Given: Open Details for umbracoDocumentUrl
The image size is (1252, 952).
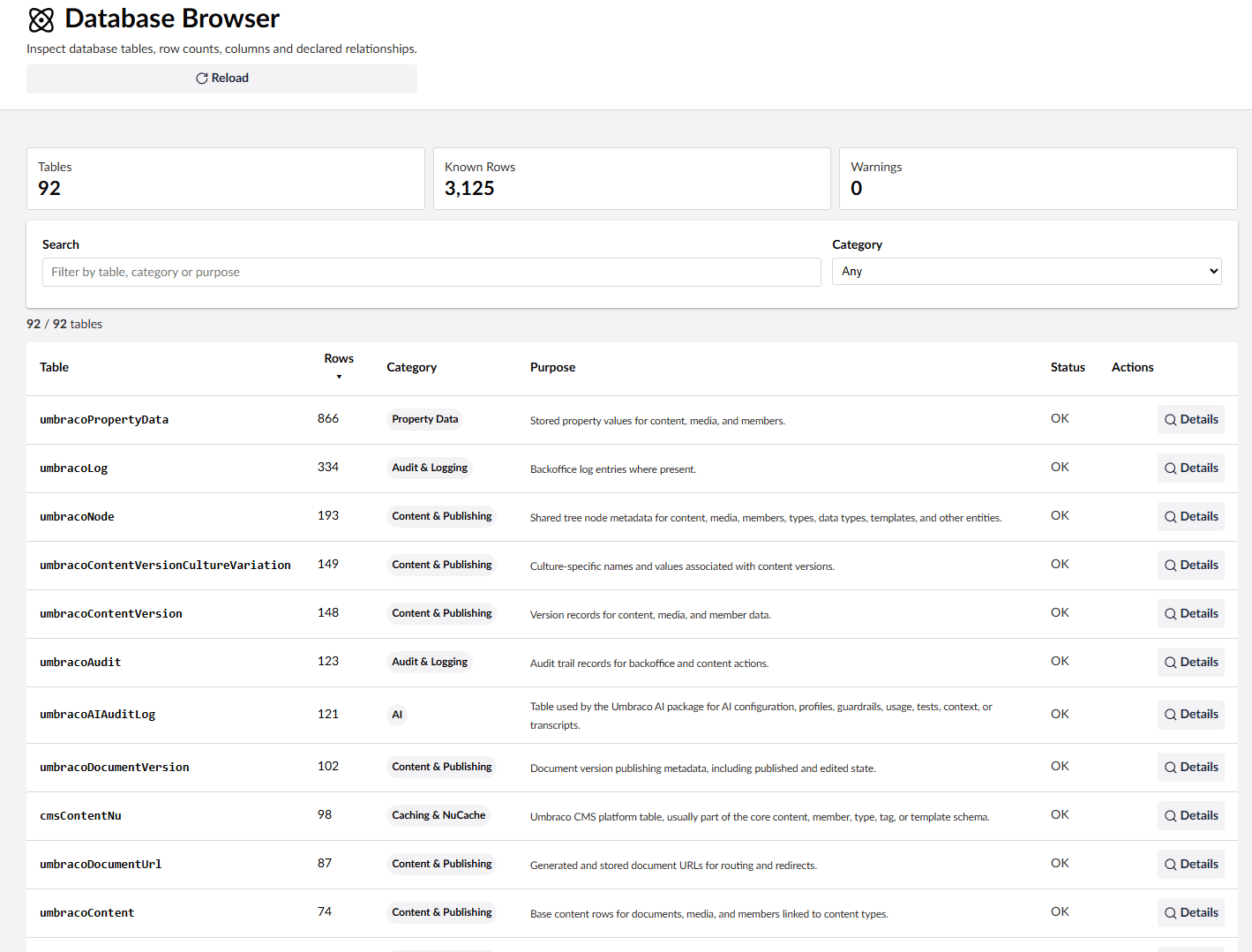Looking at the screenshot, I should coord(1190,864).
